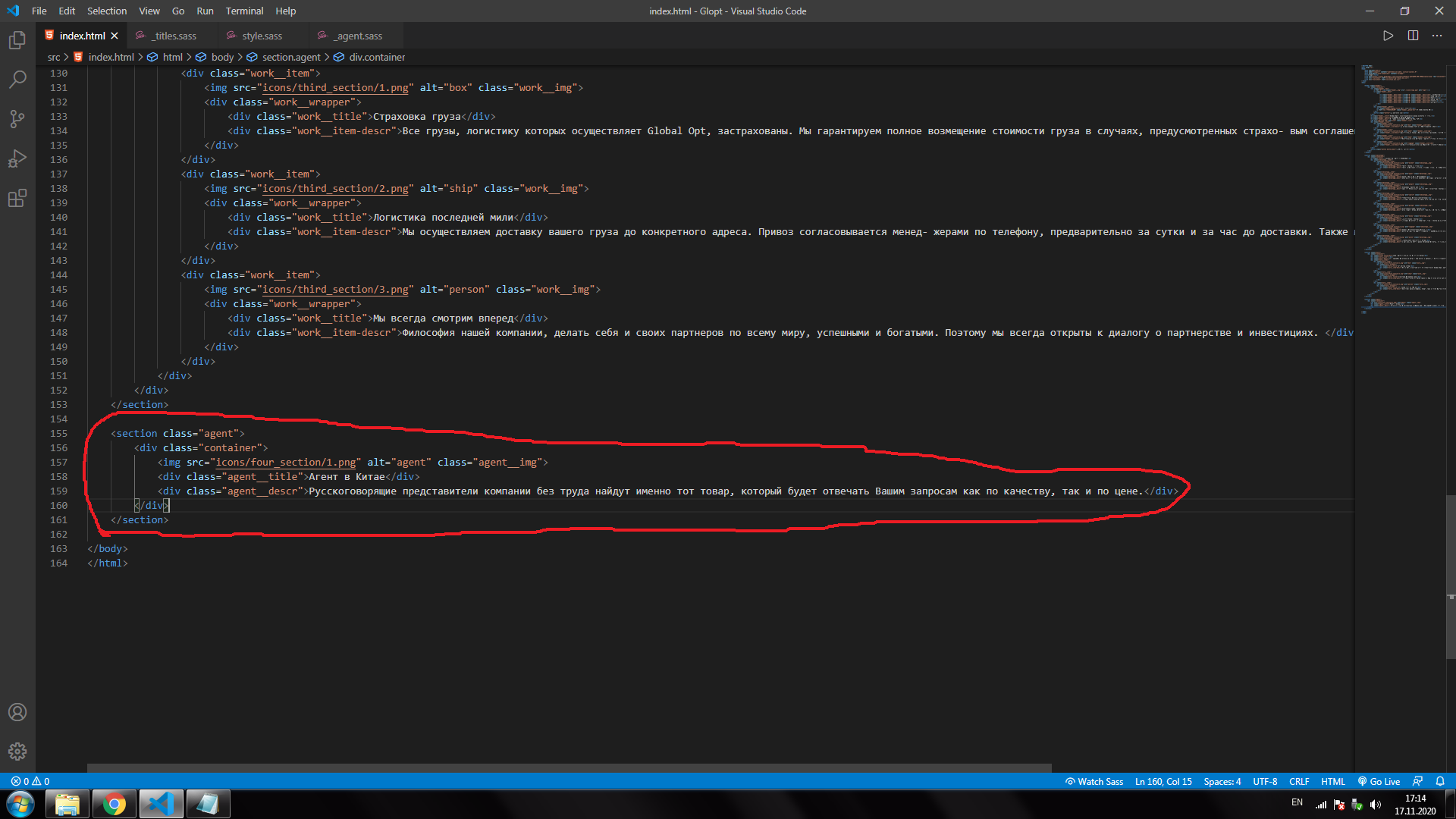Open the Run menu
1456x819 pixels.
click(205, 11)
